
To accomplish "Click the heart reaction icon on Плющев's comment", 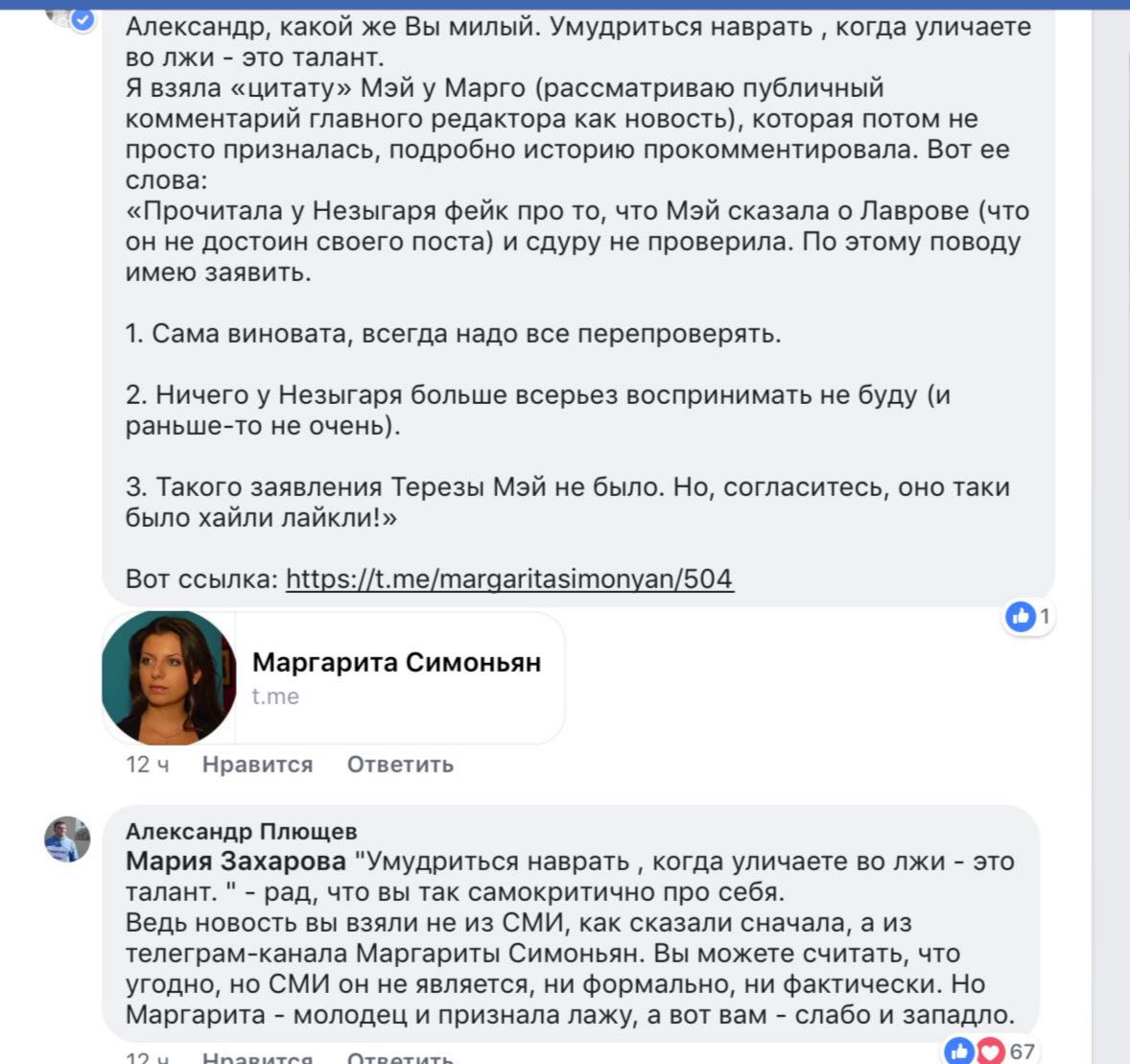I will coord(990,1052).
